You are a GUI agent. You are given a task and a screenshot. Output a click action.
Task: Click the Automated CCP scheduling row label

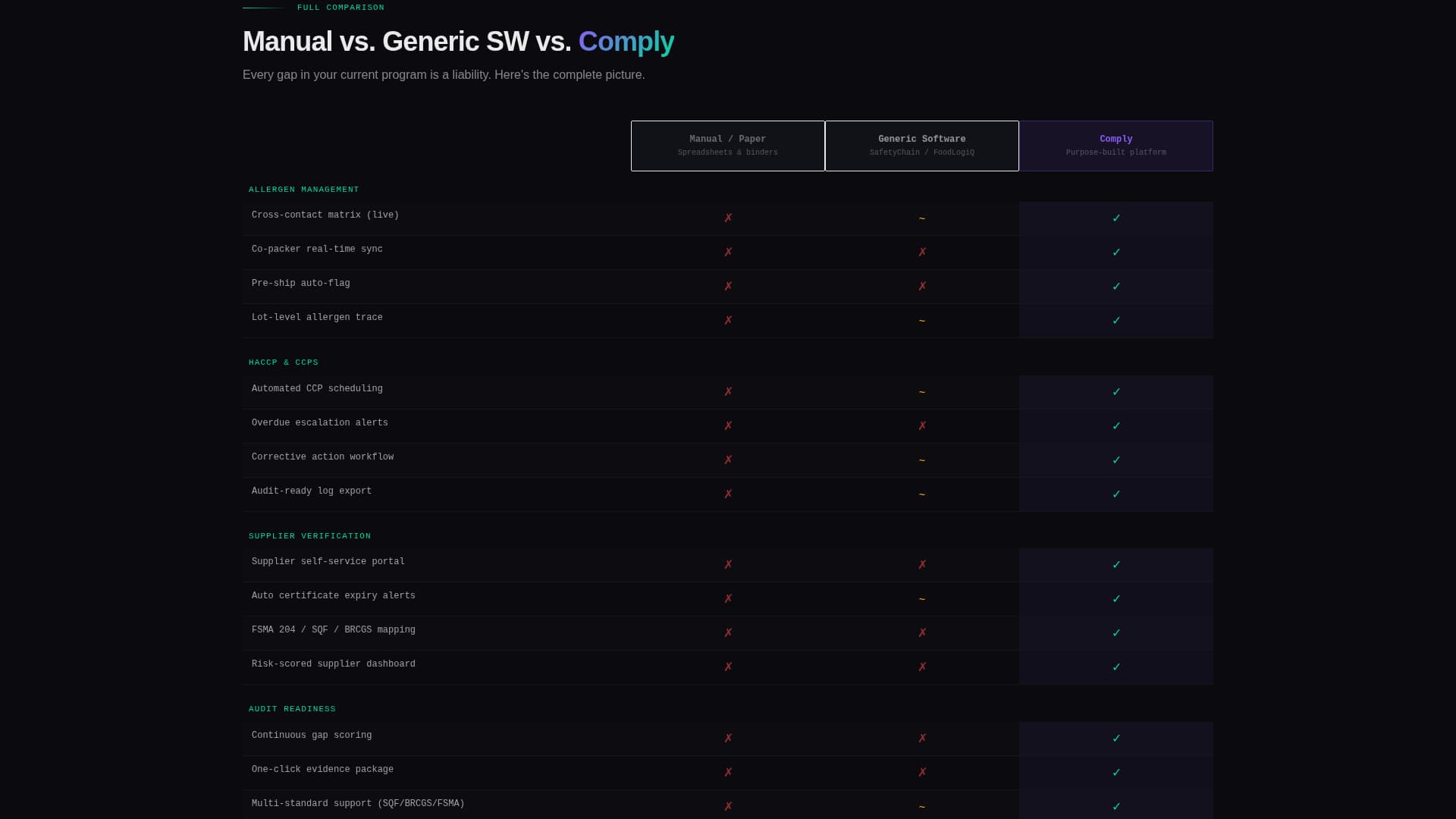click(317, 389)
